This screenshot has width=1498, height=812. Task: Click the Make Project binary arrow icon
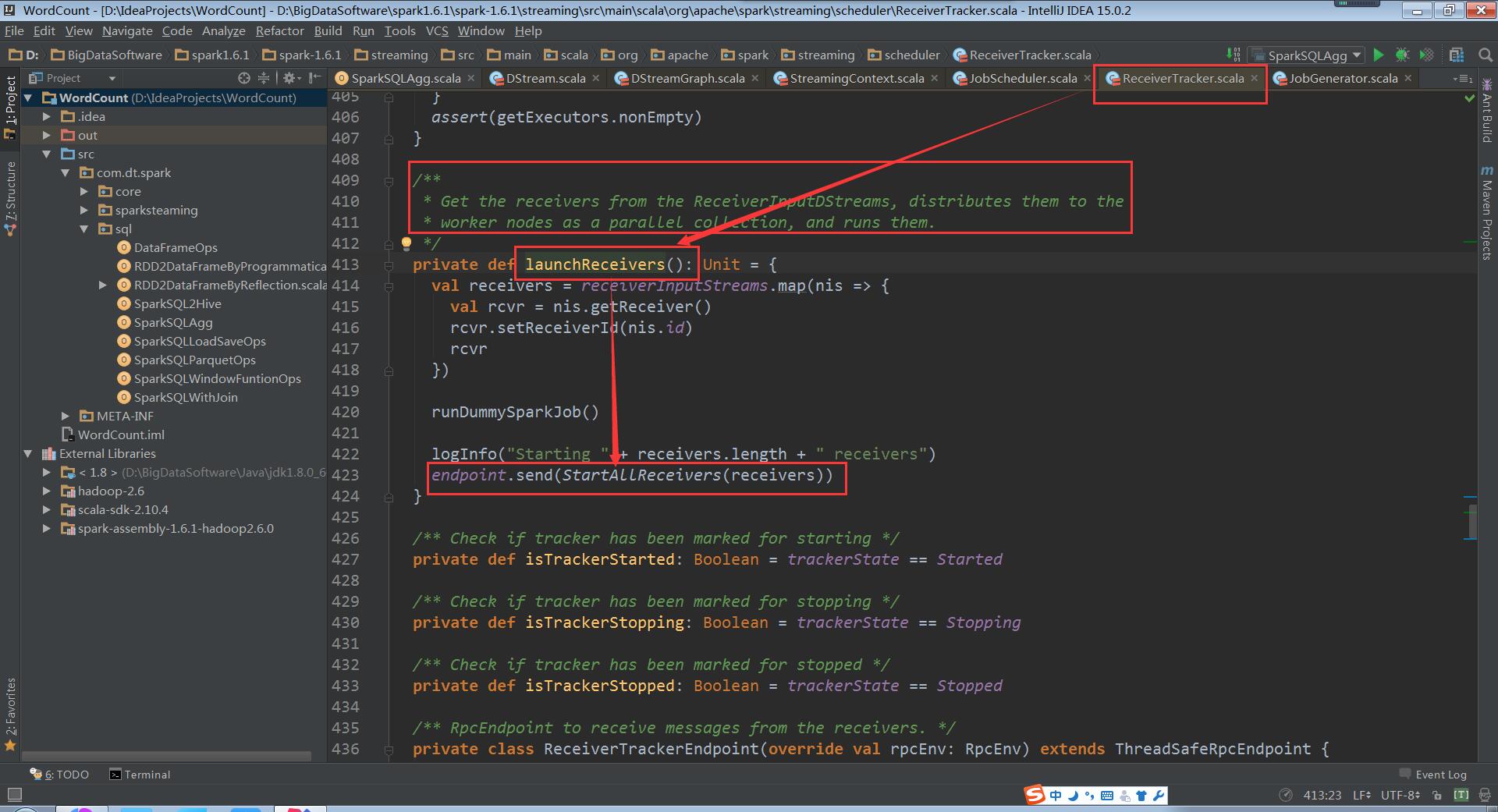1233,55
